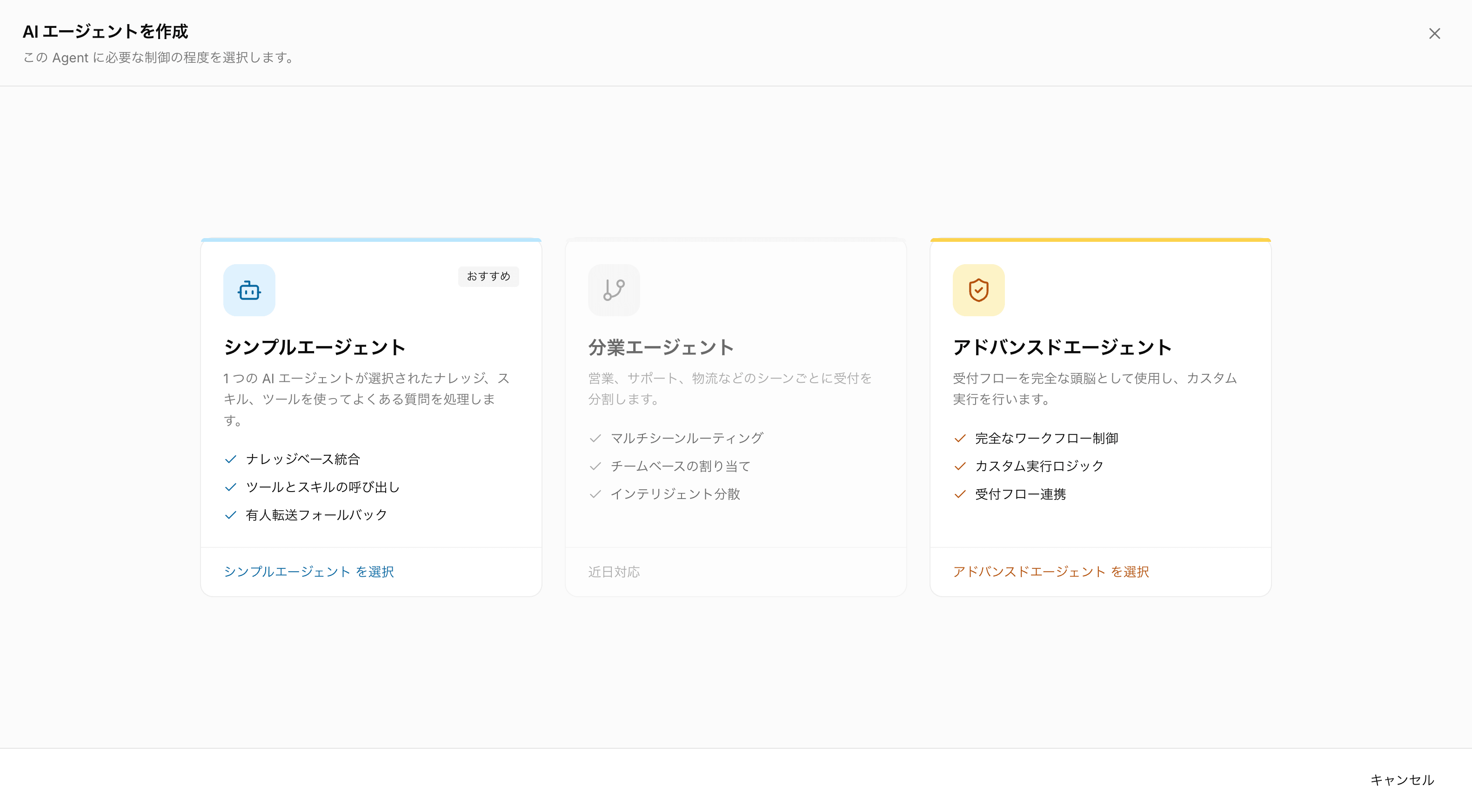Close the AI エージェントを作成 dialog
Viewport: 1472px width, 812px height.
[1434, 33]
